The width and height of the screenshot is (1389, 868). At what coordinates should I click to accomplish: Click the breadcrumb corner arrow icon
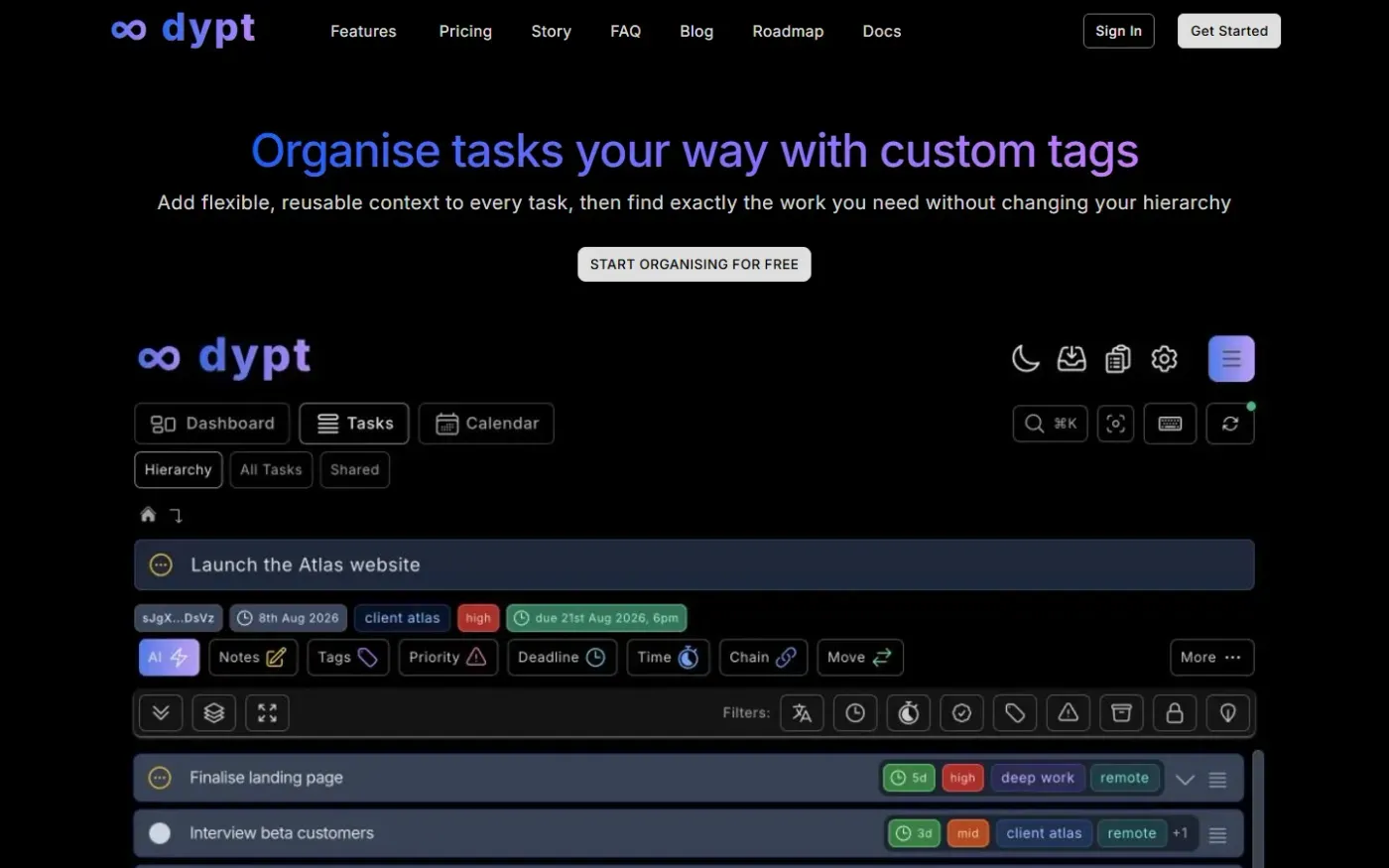[176, 515]
